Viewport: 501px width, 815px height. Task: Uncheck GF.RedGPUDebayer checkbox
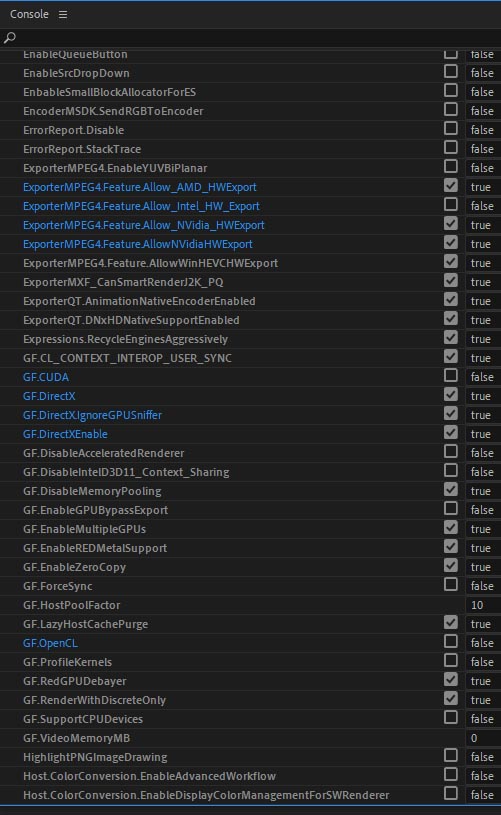pos(451,680)
